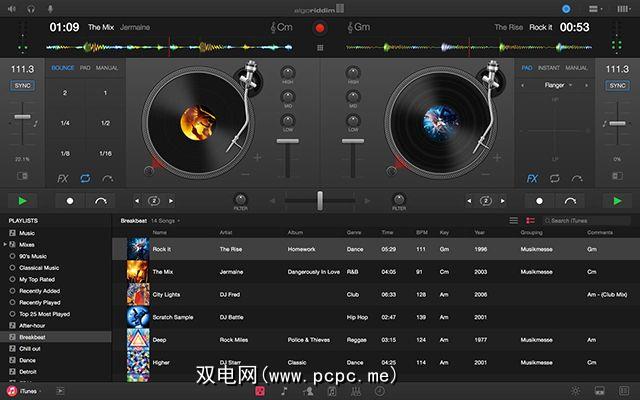Open the waveform layout dropdown in title bar

coord(624,9)
